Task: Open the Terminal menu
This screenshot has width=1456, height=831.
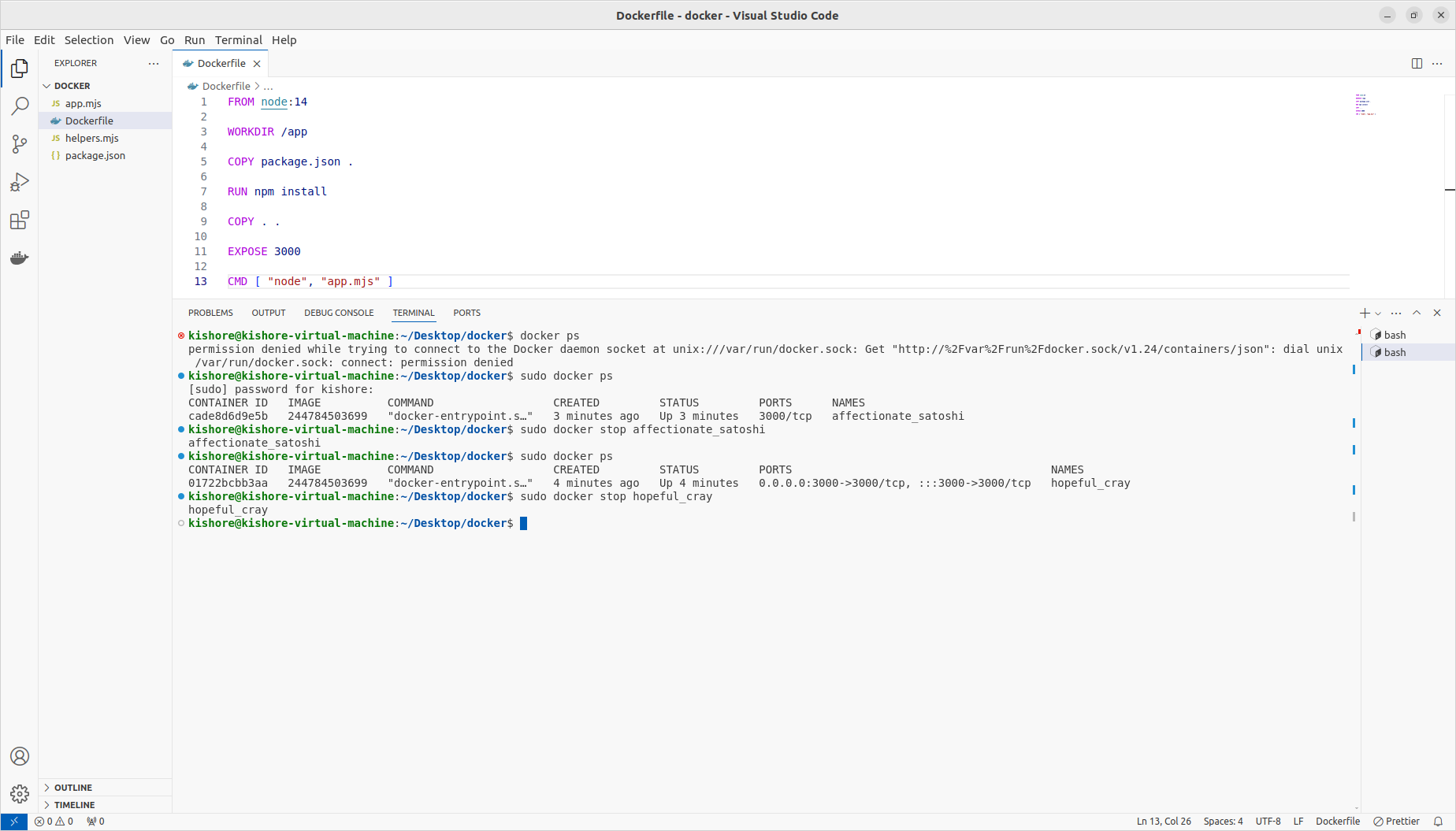Action: click(x=238, y=40)
